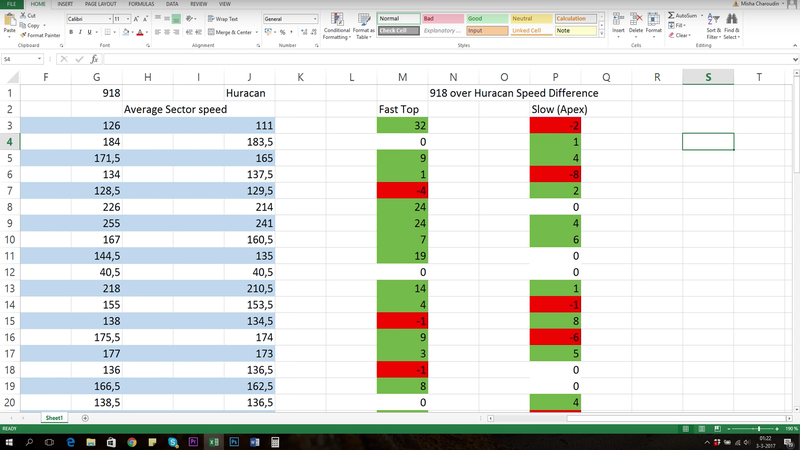Open Conditional Formatting menu
This screenshot has width=800, height=450.
click(337, 27)
